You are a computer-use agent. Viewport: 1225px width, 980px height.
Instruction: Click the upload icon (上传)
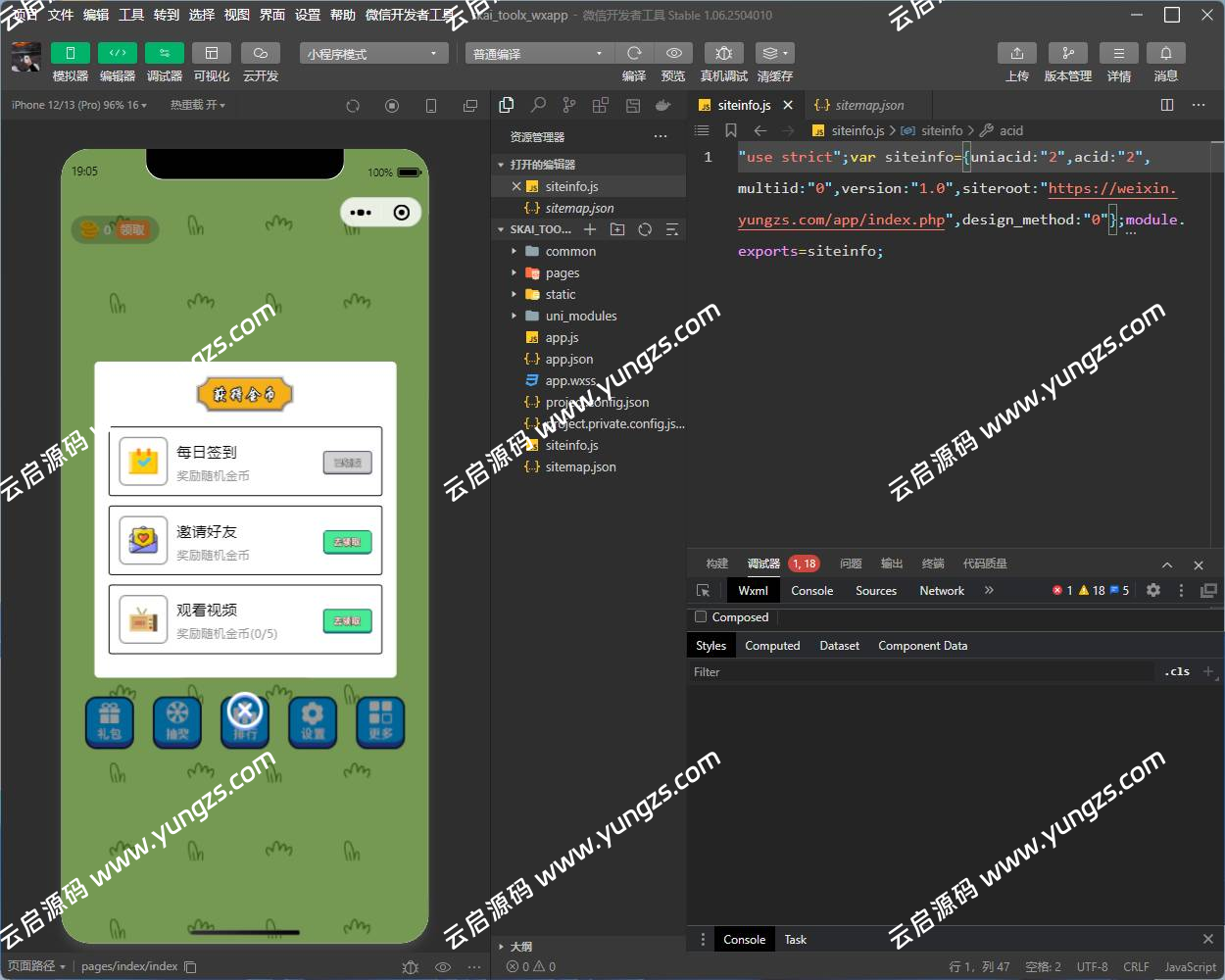pos(1016,54)
